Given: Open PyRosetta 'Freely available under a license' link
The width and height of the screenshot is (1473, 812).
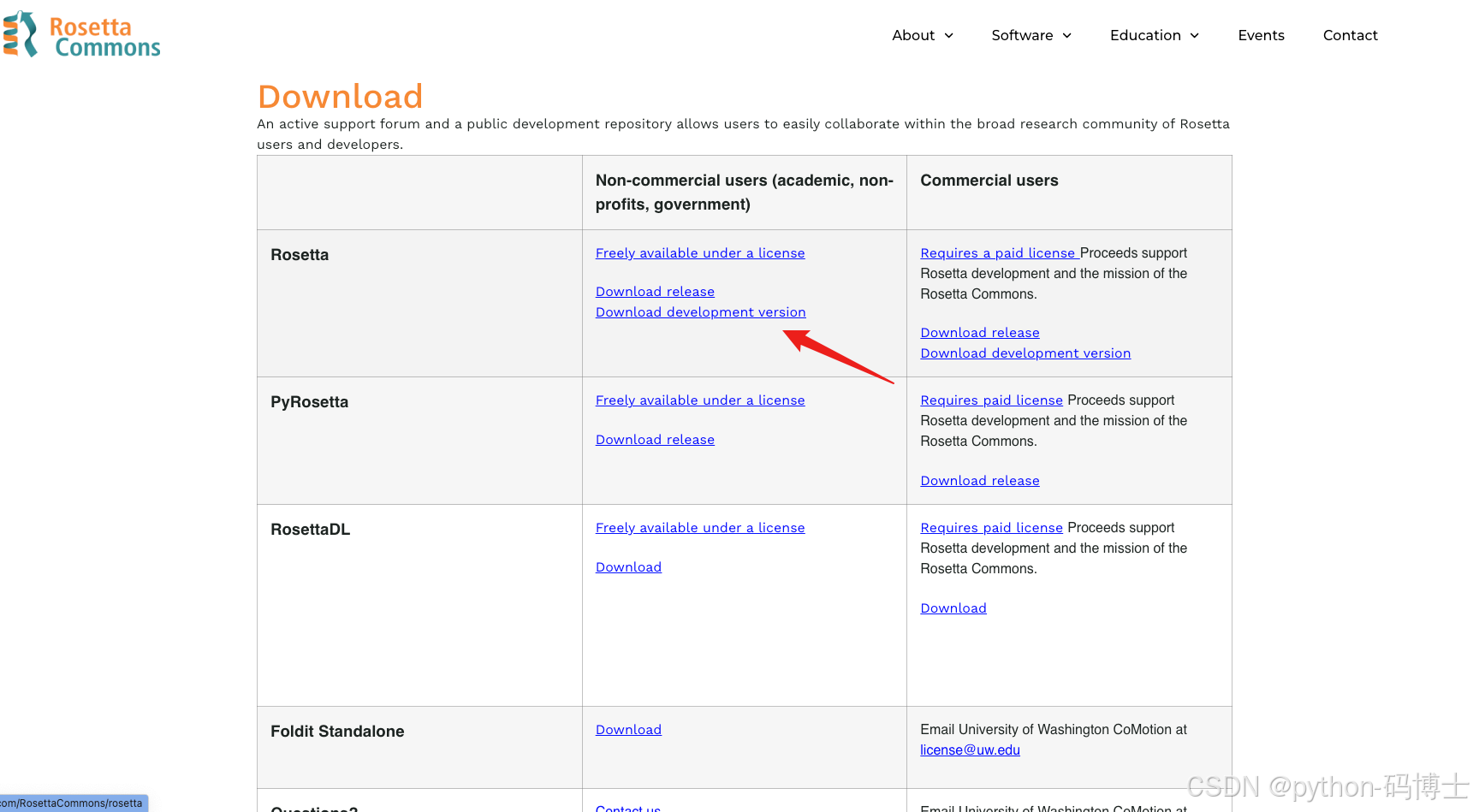Looking at the screenshot, I should click(700, 400).
